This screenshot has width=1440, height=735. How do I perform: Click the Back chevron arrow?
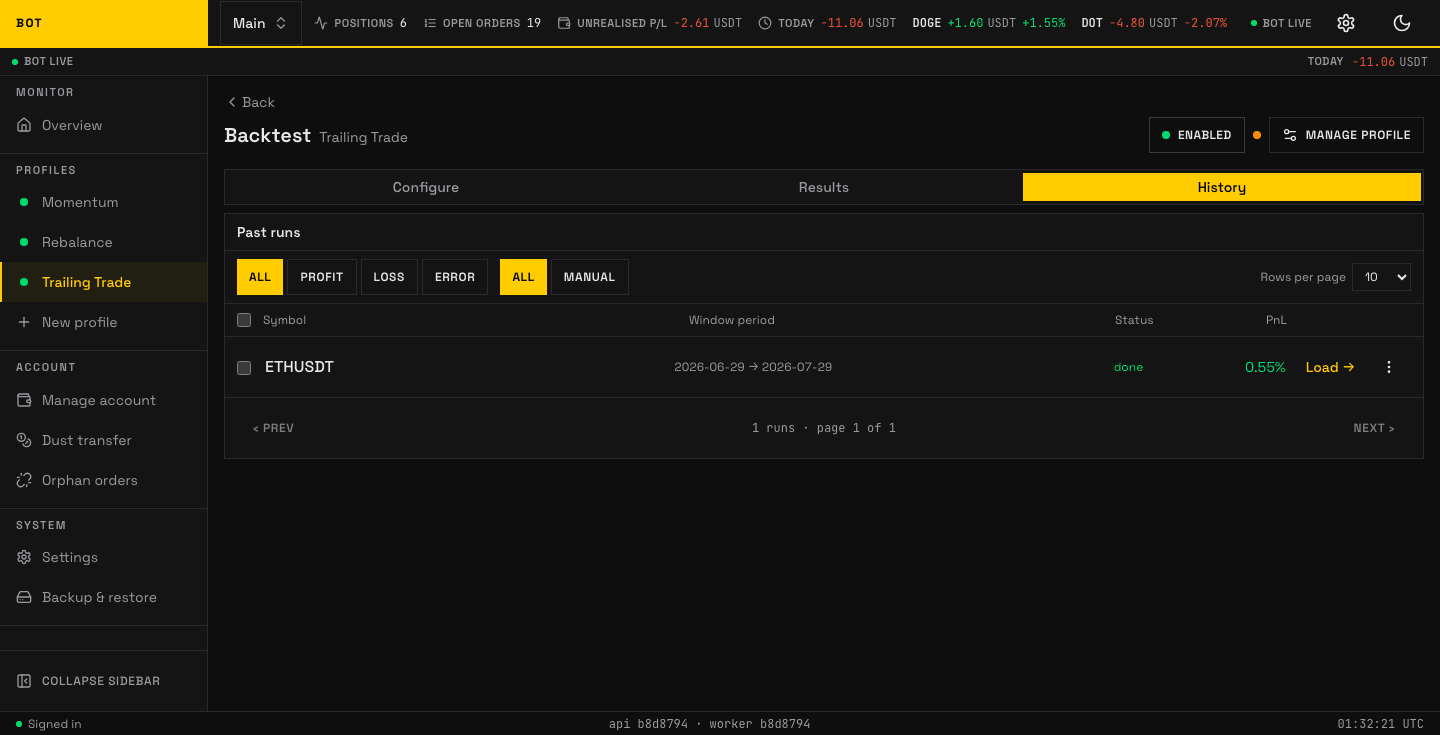pos(232,102)
